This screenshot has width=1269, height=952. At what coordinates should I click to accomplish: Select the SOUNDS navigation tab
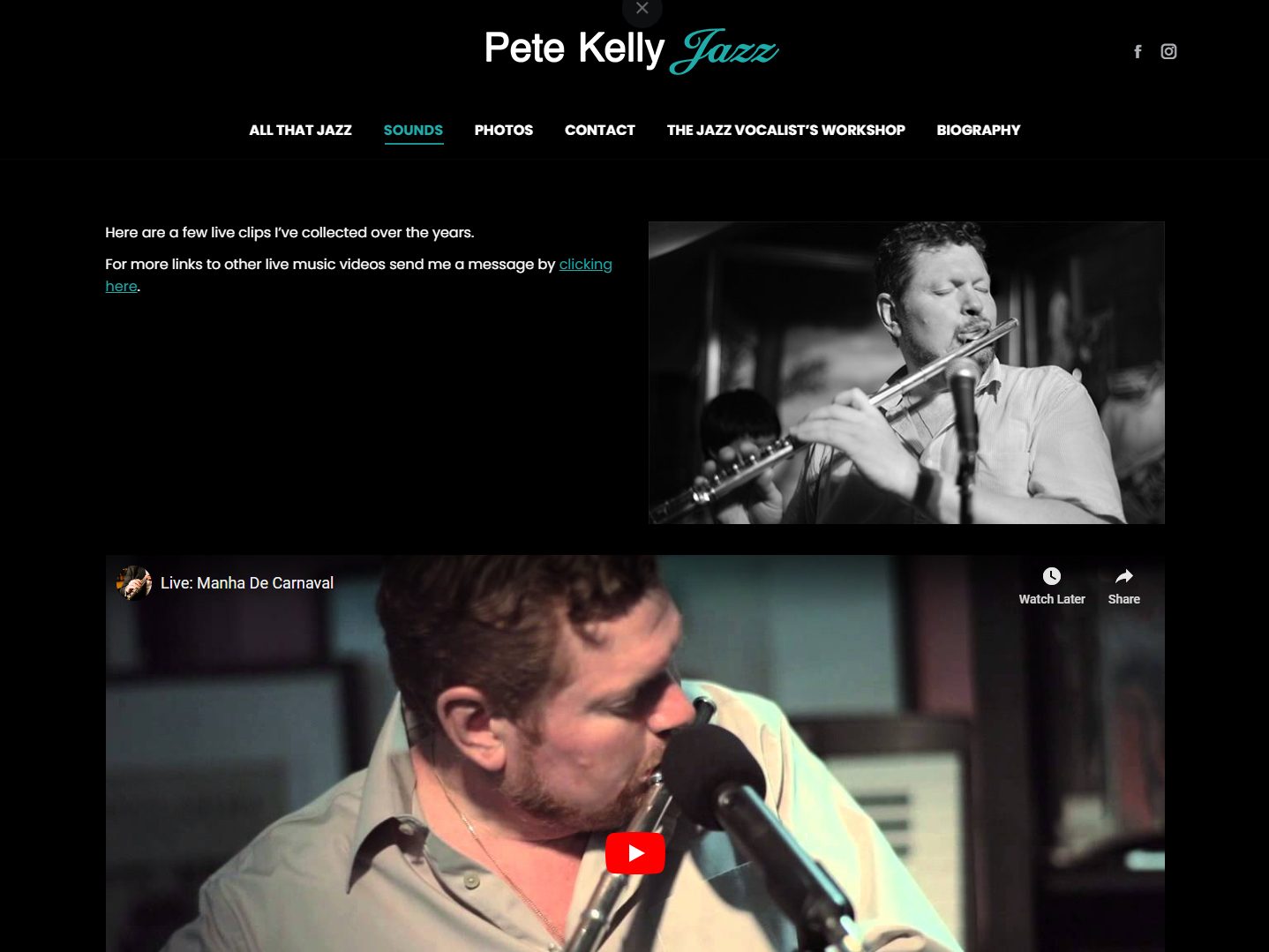pos(413,131)
